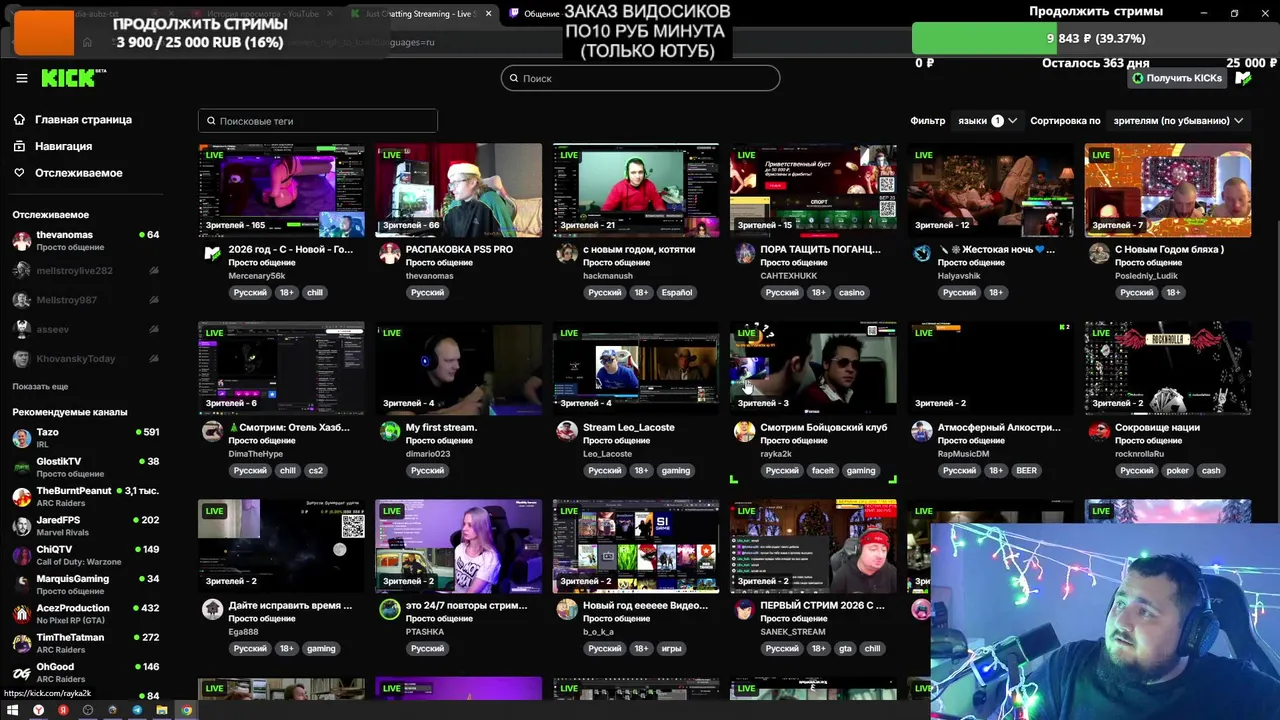
Task: Click facelit tag on rayka2k stream
Action: tap(823, 471)
